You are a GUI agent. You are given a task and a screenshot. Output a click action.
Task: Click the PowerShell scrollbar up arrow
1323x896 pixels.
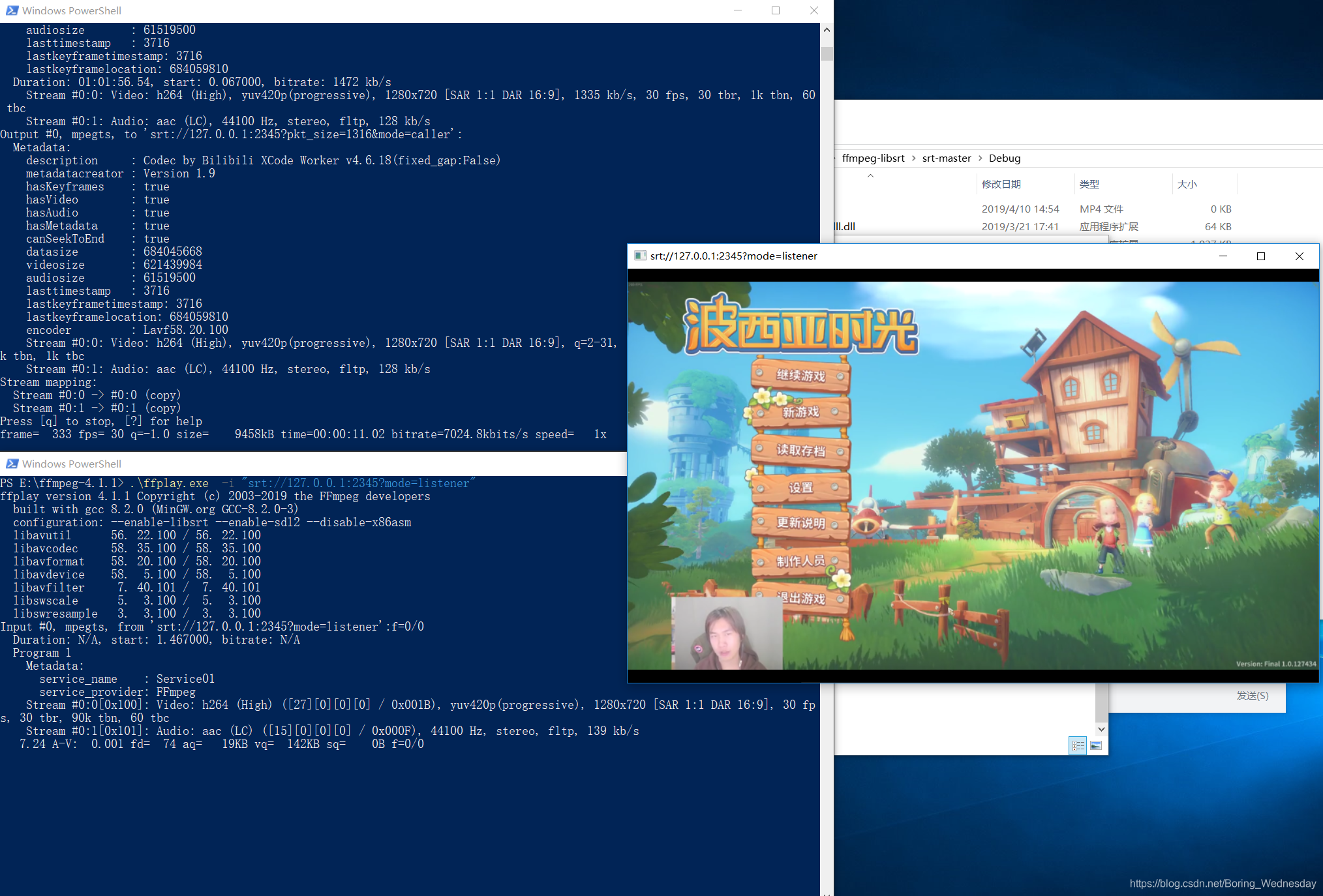point(827,29)
